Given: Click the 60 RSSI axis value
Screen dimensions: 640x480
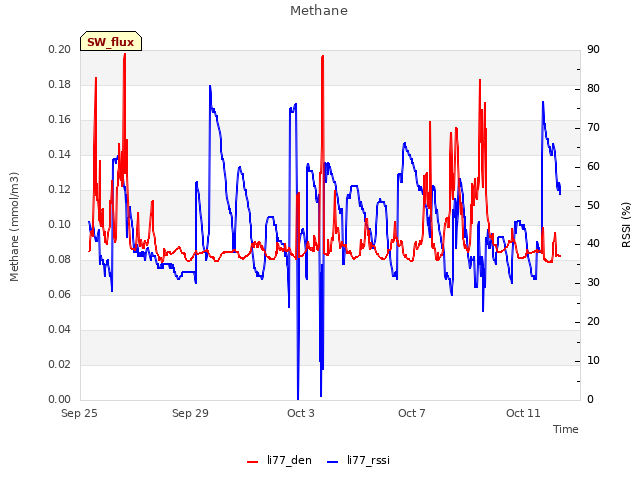Looking at the screenshot, I should click(x=593, y=167).
